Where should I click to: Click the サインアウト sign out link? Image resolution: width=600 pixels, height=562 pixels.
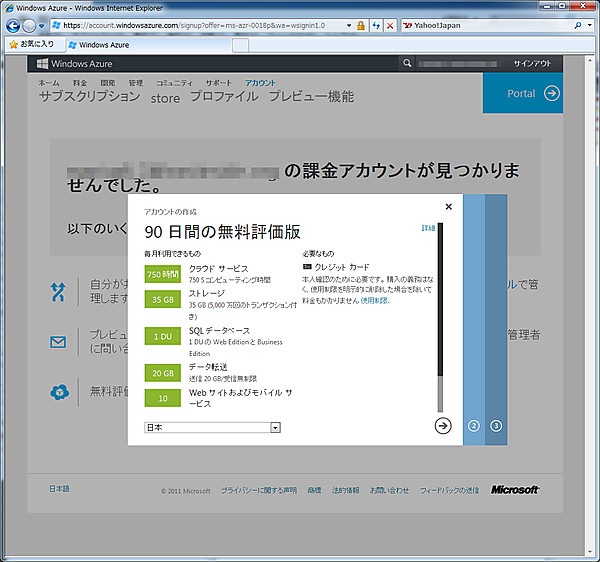pyautogui.click(x=532, y=63)
